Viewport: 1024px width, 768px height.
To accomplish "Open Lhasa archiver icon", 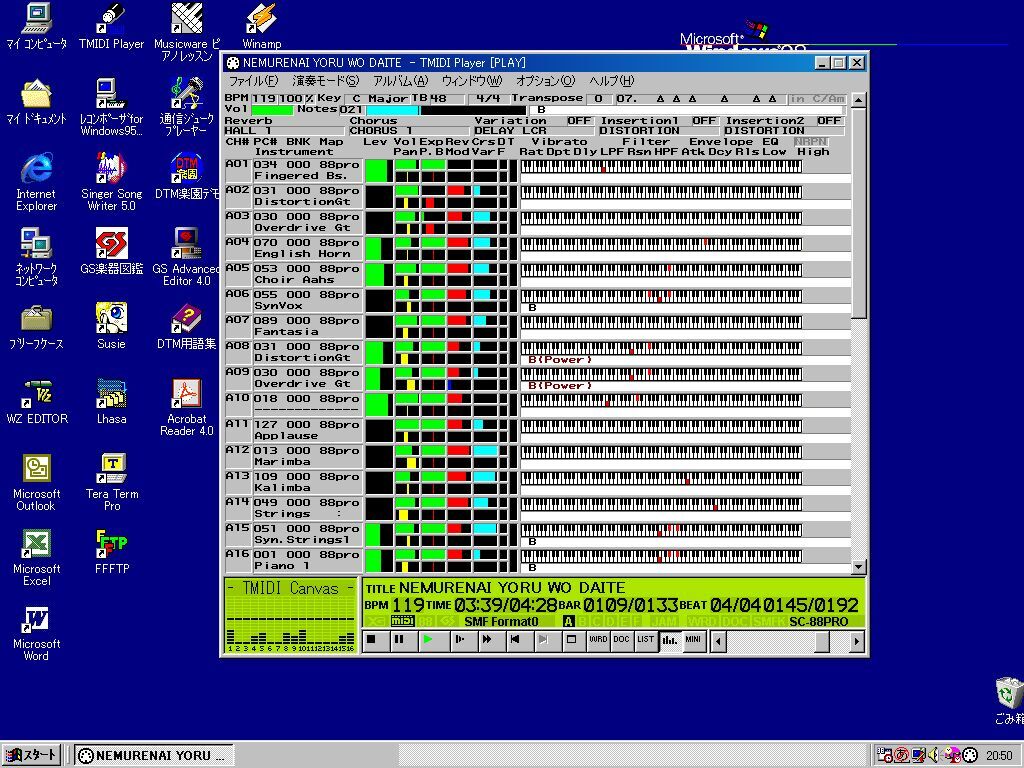I will tap(111, 401).
